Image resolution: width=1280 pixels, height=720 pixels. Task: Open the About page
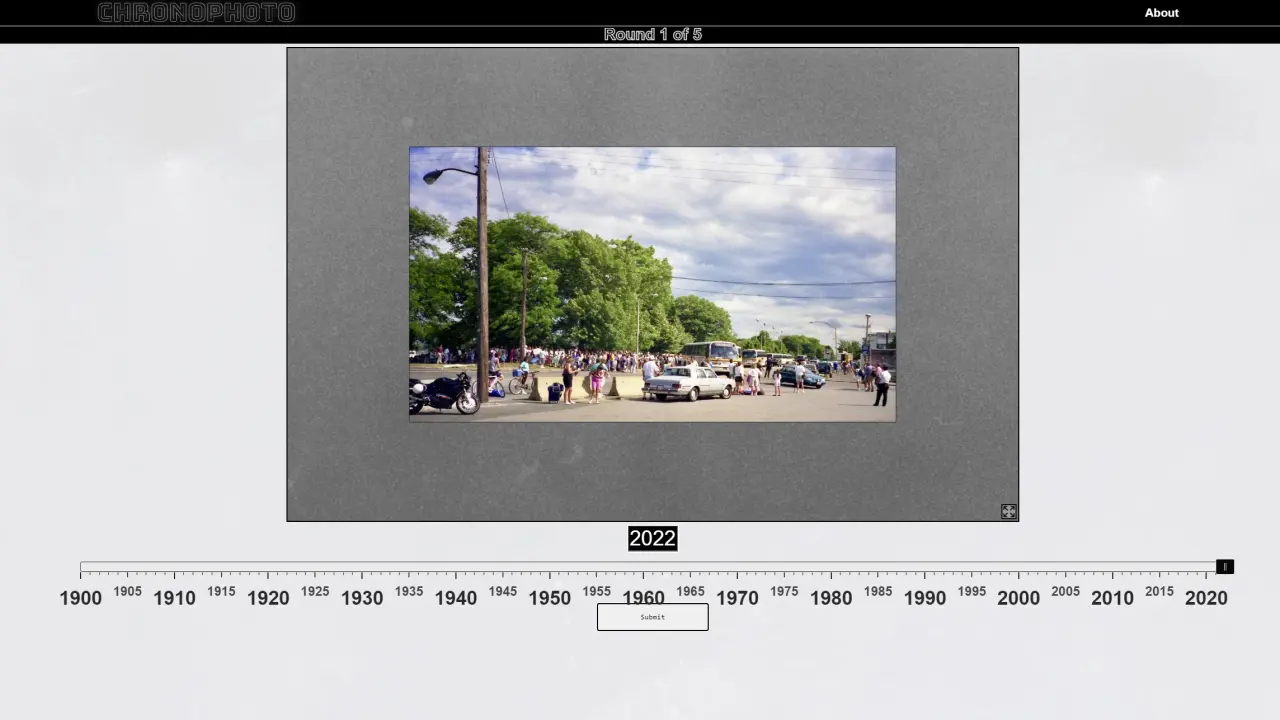pos(1161,13)
